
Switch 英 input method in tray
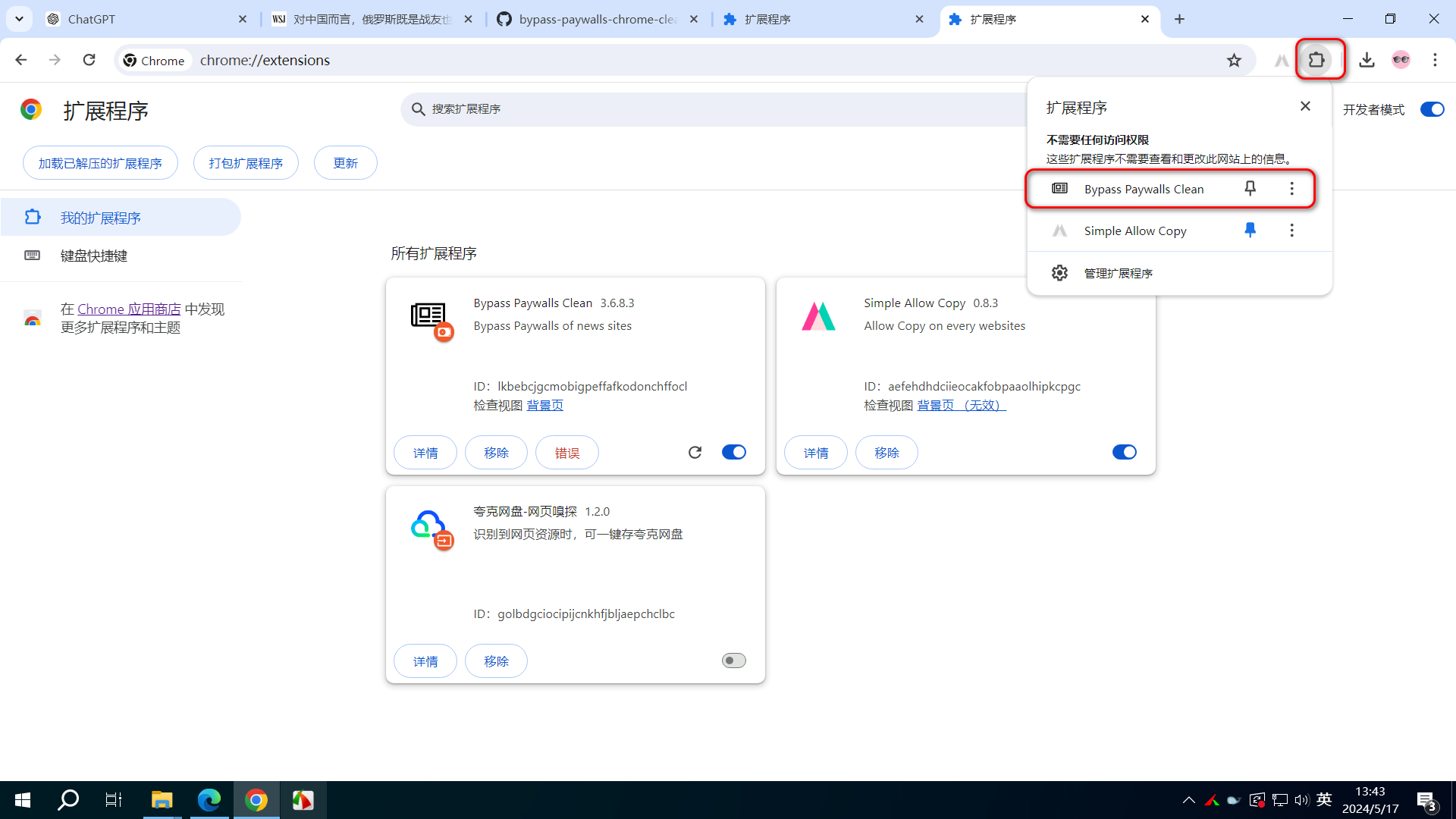click(1324, 800)
